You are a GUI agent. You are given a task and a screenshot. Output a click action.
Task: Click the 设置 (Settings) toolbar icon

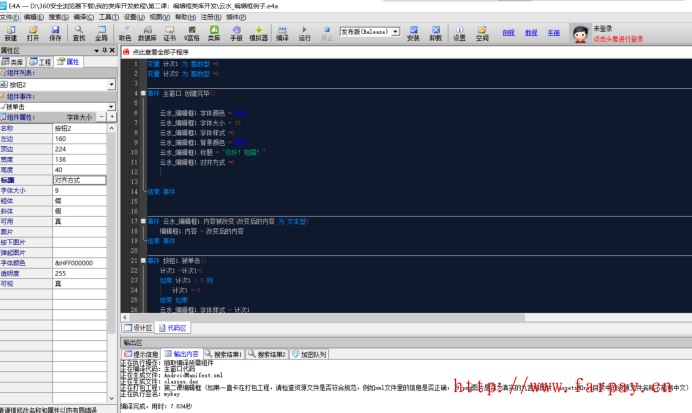click(459, 34)
